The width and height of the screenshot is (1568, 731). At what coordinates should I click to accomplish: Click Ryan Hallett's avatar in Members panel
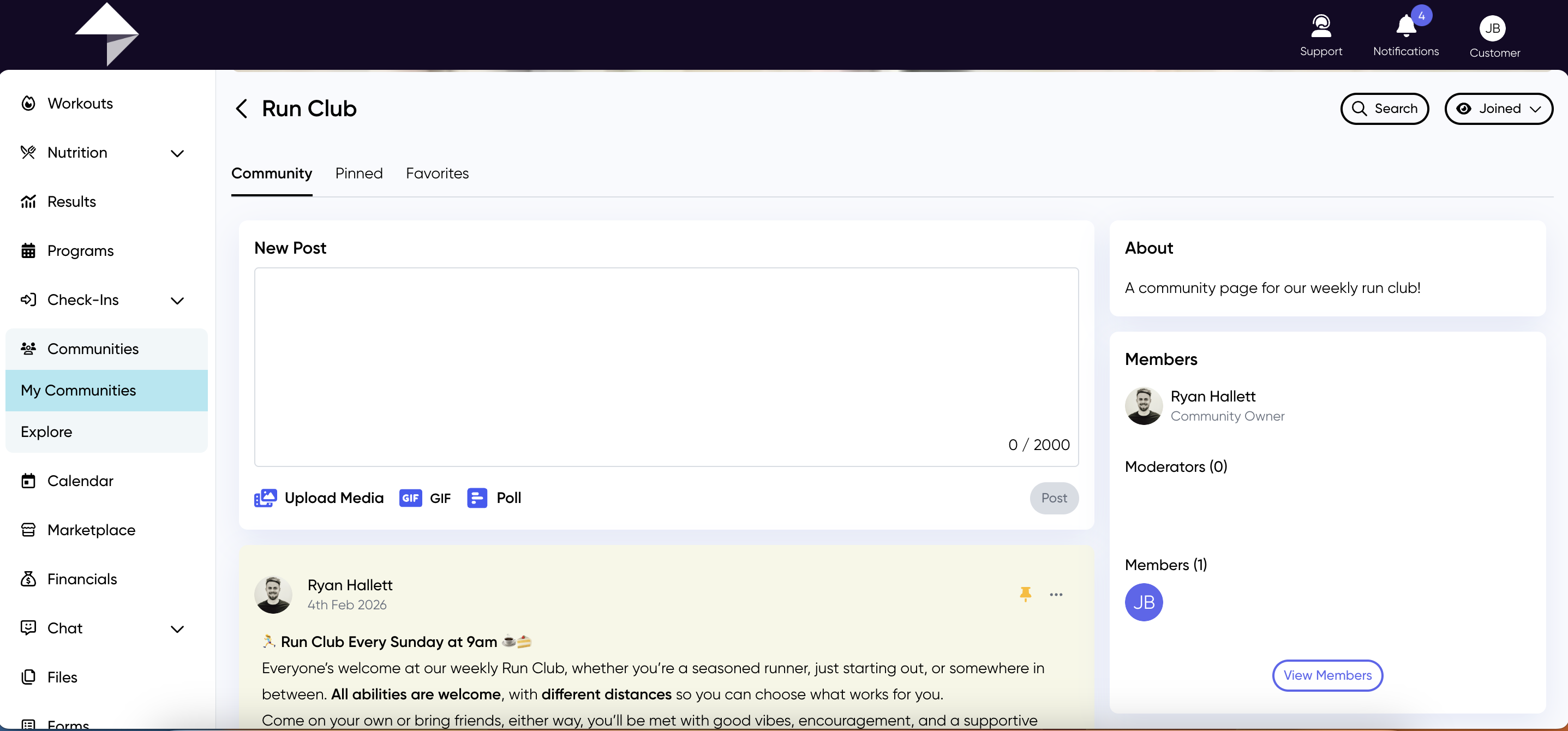[x=1143, y=406]
